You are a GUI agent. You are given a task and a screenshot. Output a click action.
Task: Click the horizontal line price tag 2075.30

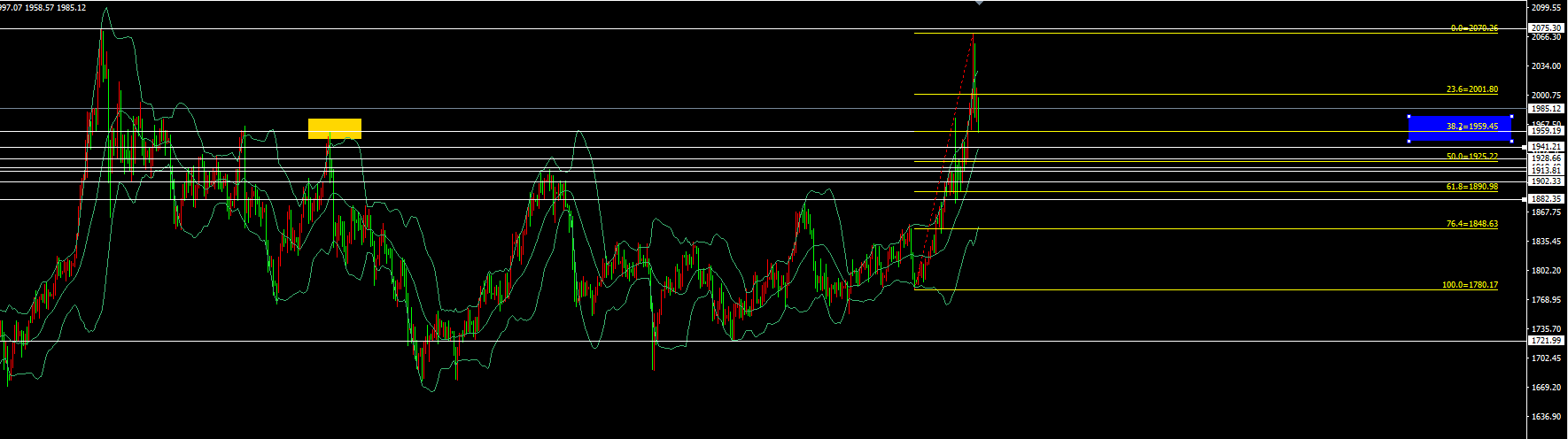[x=1546, y=28]
